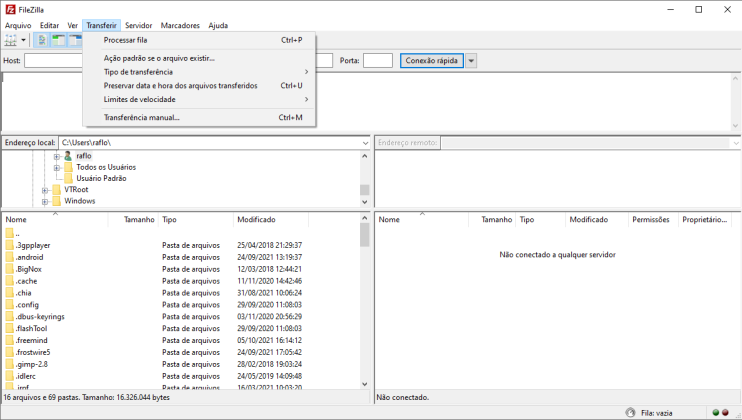Select the raflo user icon in tree
742x420 pixels.
68,156
